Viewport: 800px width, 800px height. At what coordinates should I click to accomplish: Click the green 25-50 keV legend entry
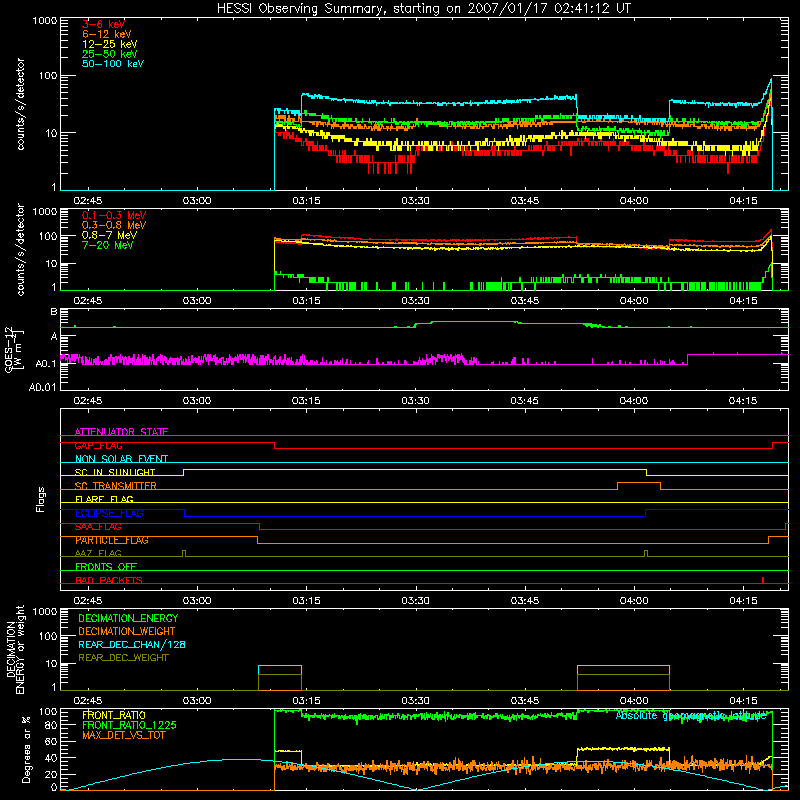[x=110, y=54]
